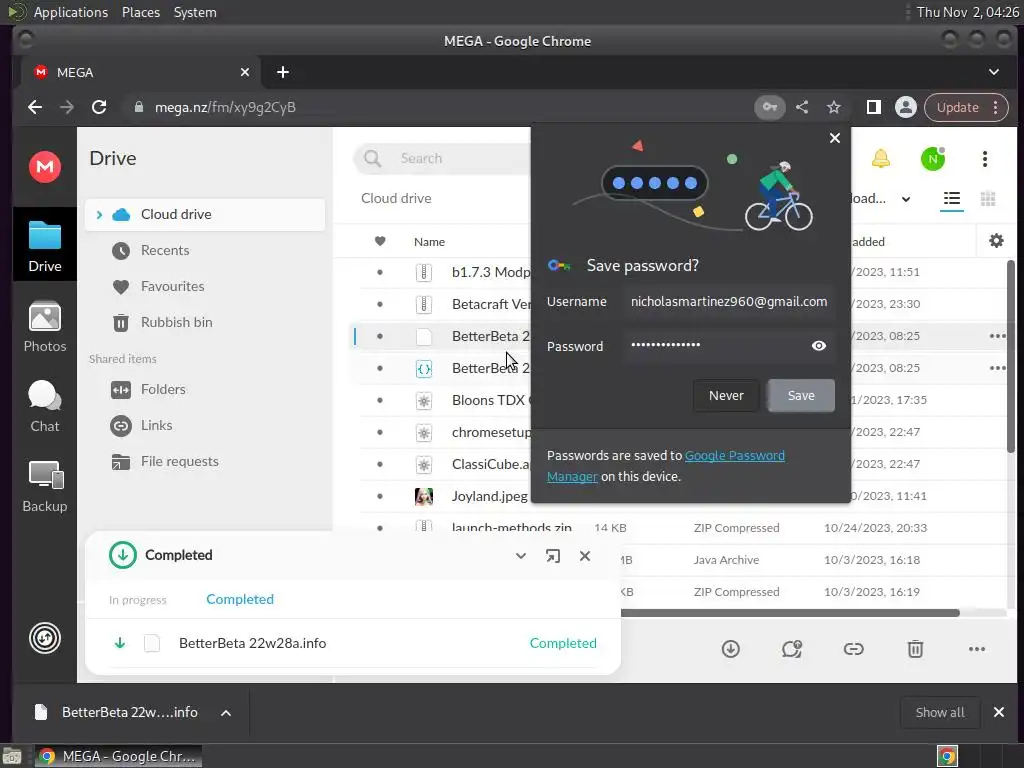
Task: Select Cloud drive in sidebar
Action: [x=204, y=214]
